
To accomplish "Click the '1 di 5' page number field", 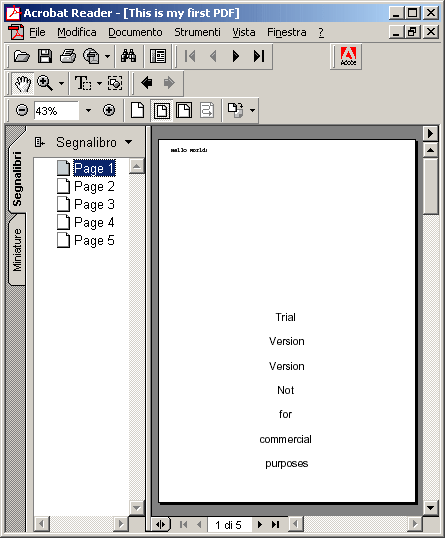I will point(229,525).
